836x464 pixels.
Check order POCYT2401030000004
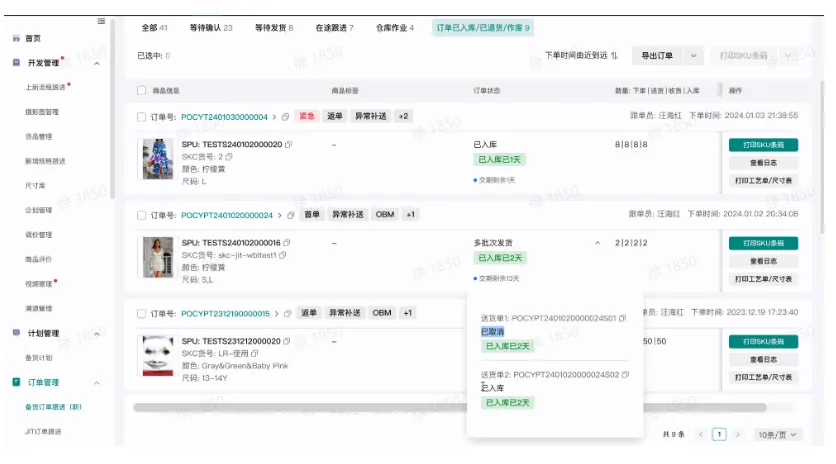[141, 117]
